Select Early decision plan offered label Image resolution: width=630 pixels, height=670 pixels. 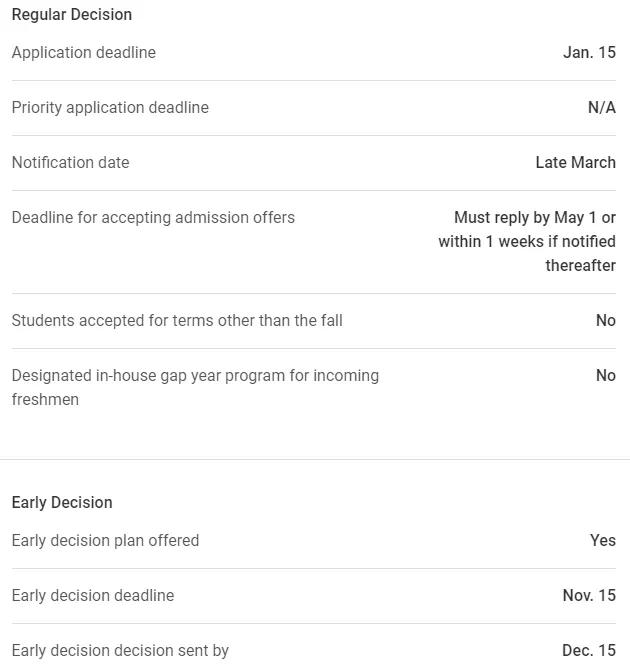[106, 541]
